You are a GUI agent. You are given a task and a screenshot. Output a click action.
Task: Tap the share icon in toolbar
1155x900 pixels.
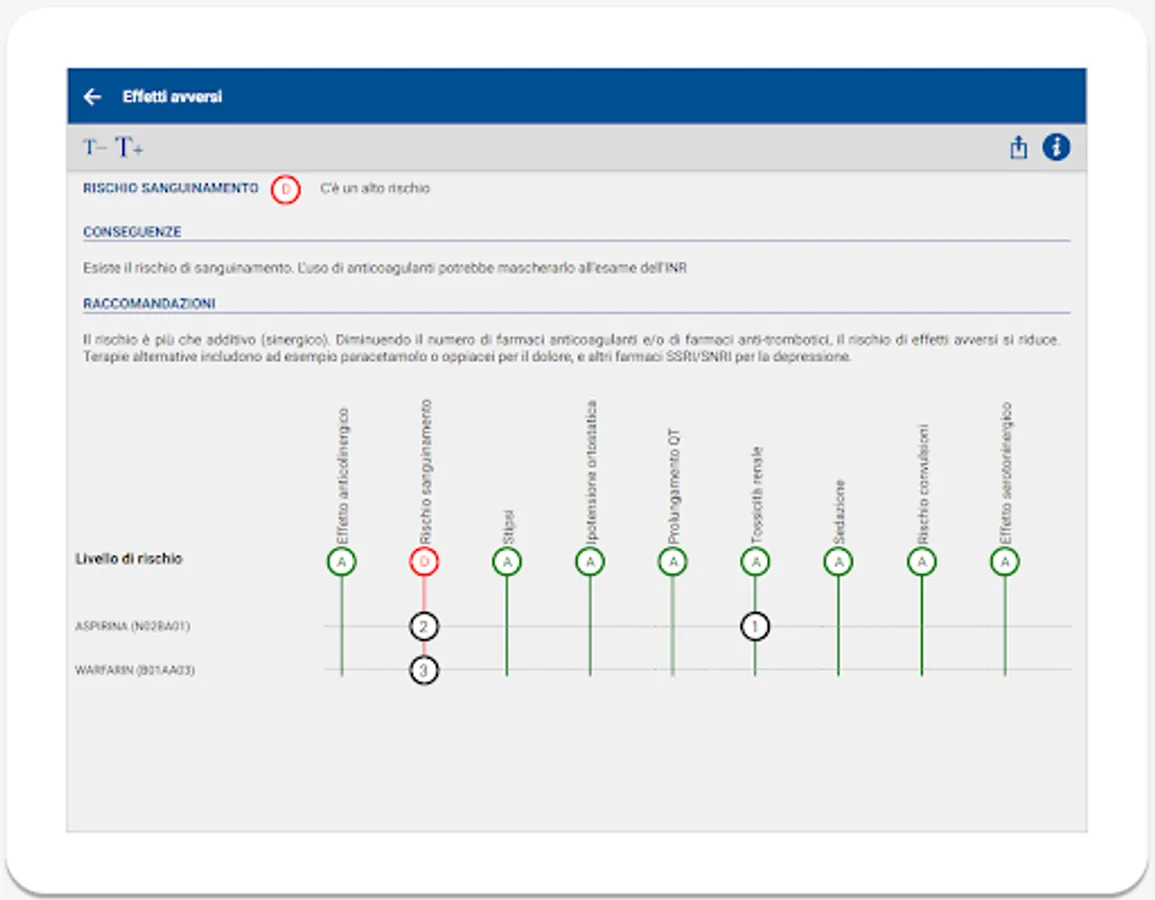click(1018, 147)
